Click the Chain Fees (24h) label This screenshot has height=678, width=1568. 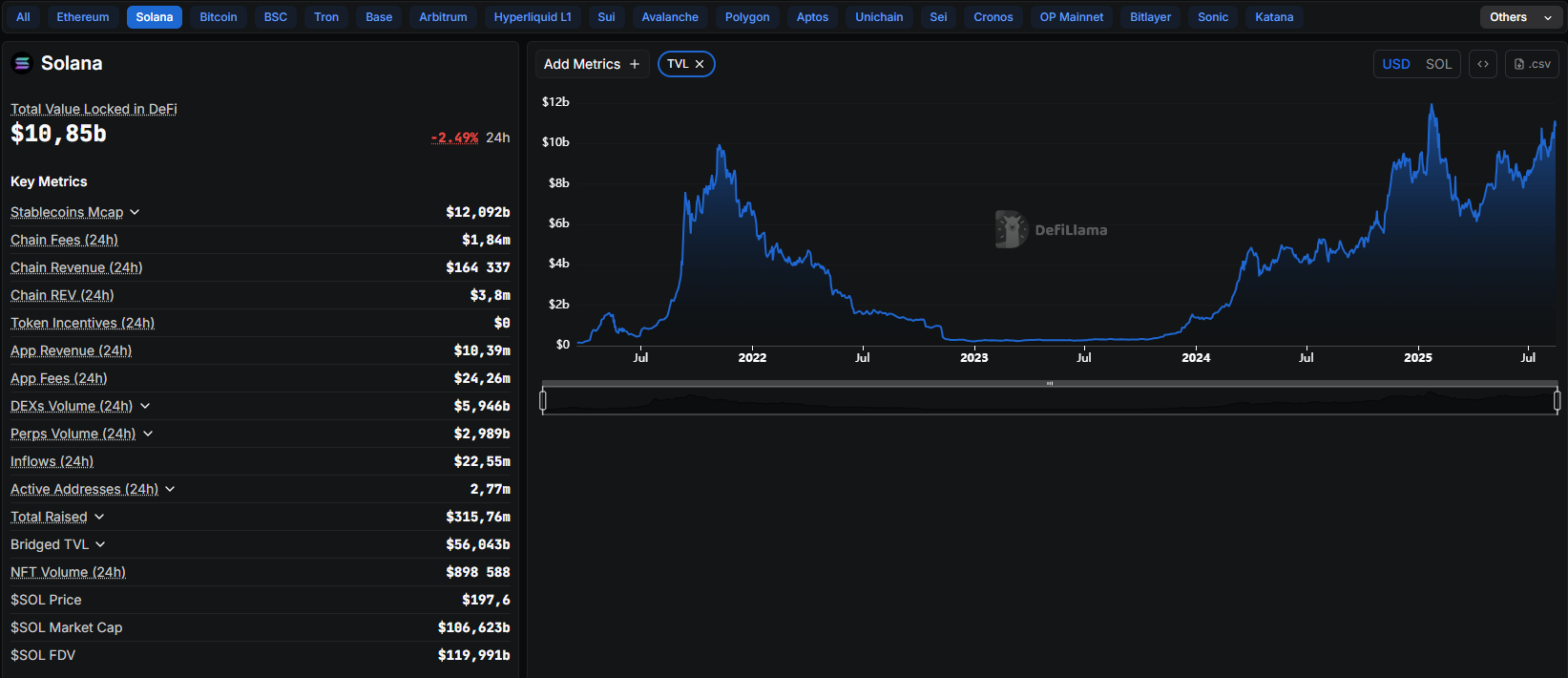click(x=64, y=240)
